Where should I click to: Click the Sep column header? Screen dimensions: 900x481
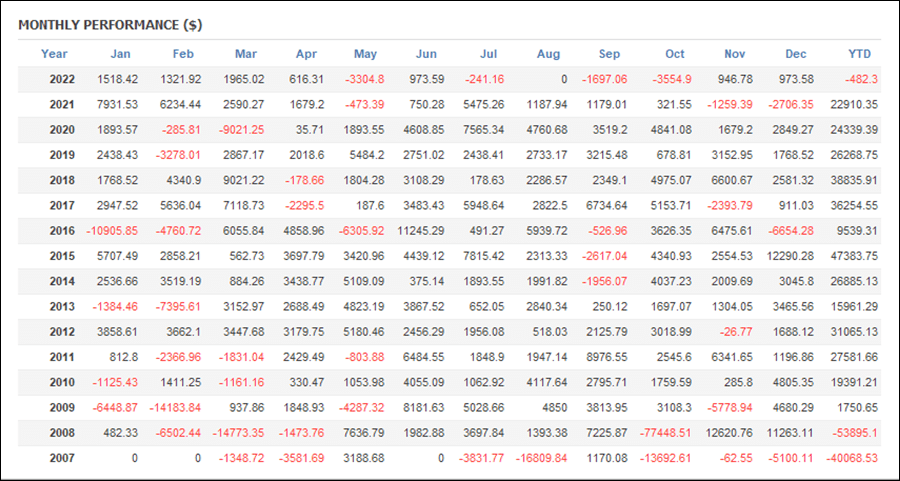609,54
